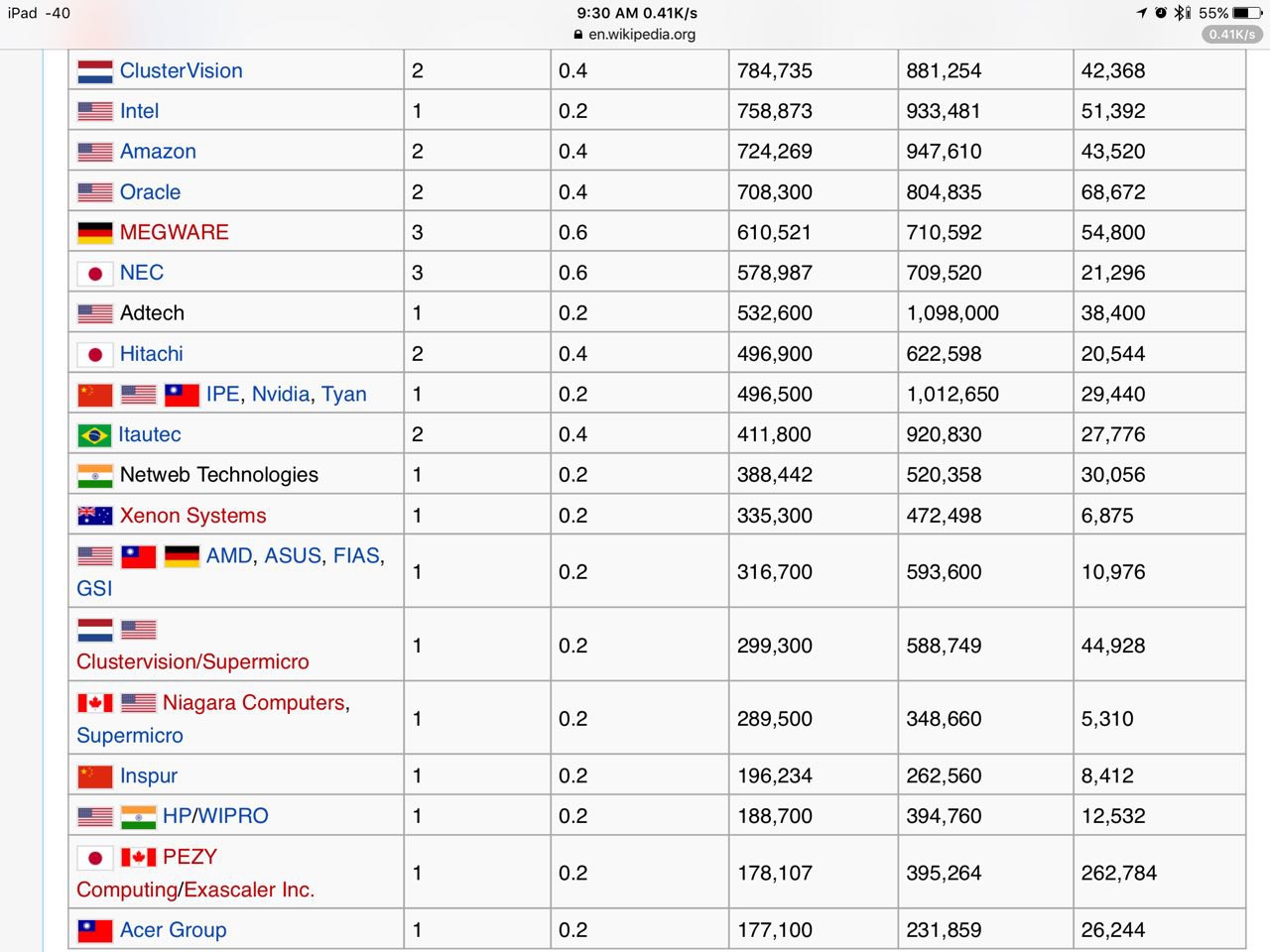The image size is (1270, 952).
Task: Open the HP link in HP/WIPRO row
Action: (177, 816)
